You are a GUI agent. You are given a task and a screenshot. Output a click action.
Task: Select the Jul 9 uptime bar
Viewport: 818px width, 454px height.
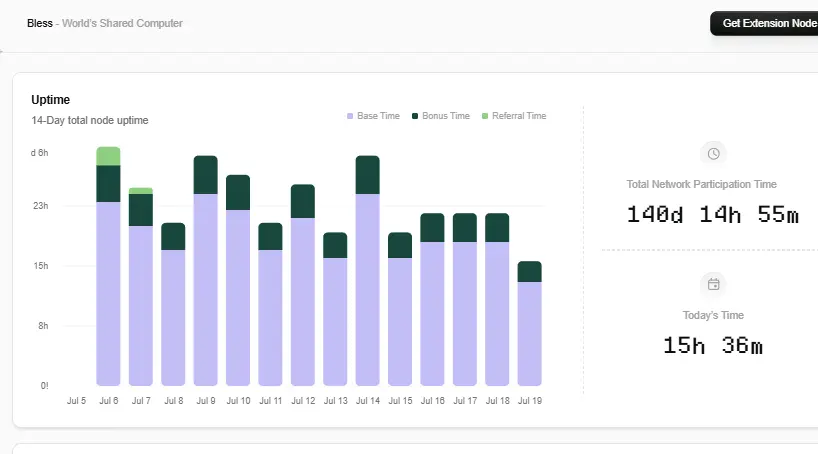point(206,270)
